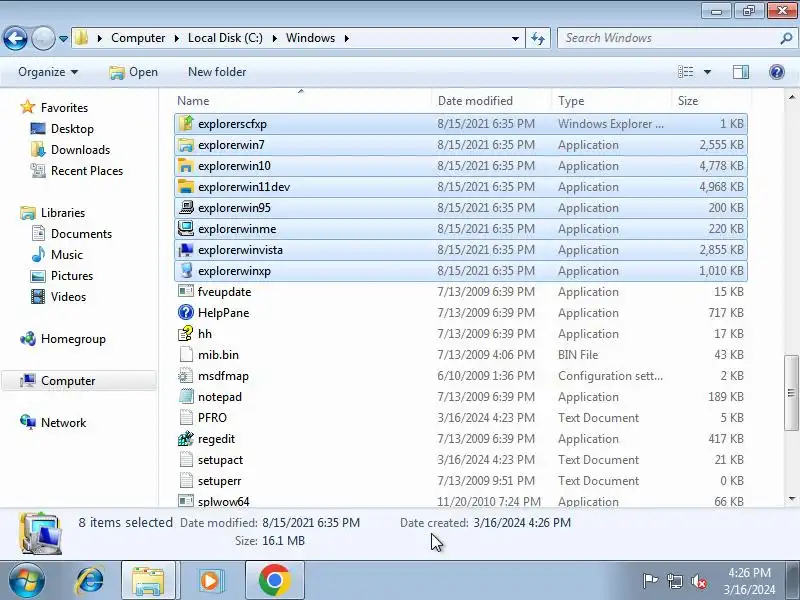Select the explorerwin11dev application icon
Image resolution: width=800 pixels, height=600 pixels.
point(186,187)
